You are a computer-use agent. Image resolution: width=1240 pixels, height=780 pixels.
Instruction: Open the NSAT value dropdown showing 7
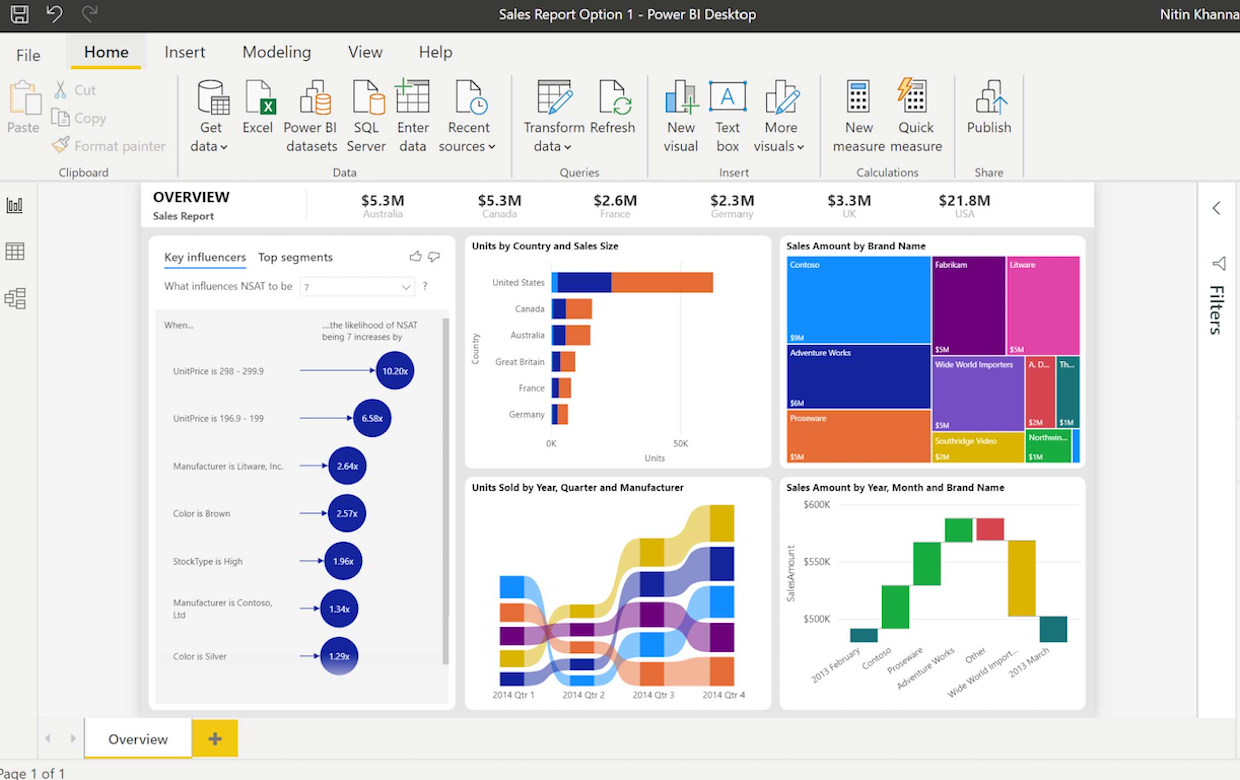coord(357,287)
